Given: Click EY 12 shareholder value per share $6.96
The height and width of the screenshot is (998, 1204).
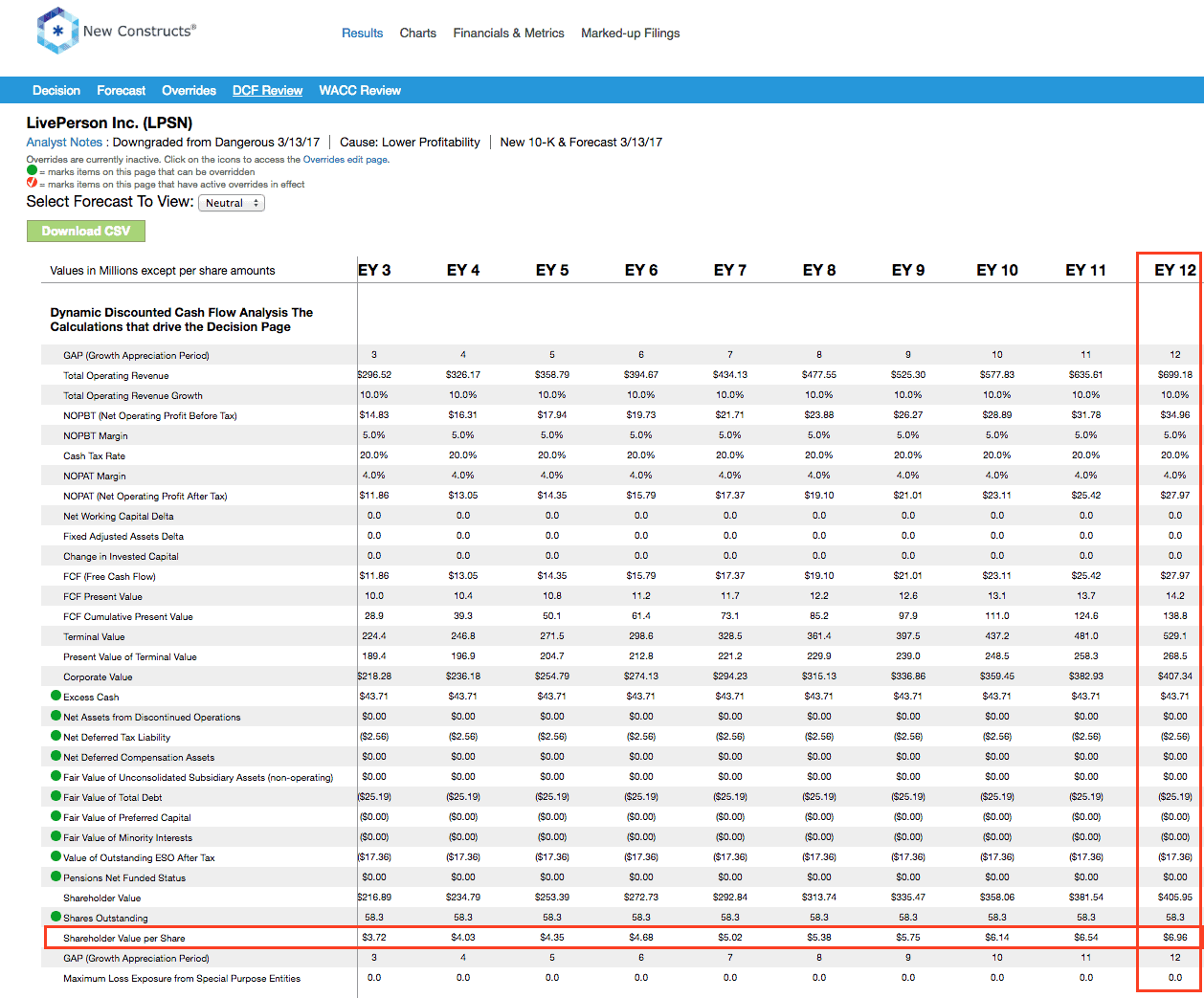Looking at the screenshot, I should (x=1175, y=937).
